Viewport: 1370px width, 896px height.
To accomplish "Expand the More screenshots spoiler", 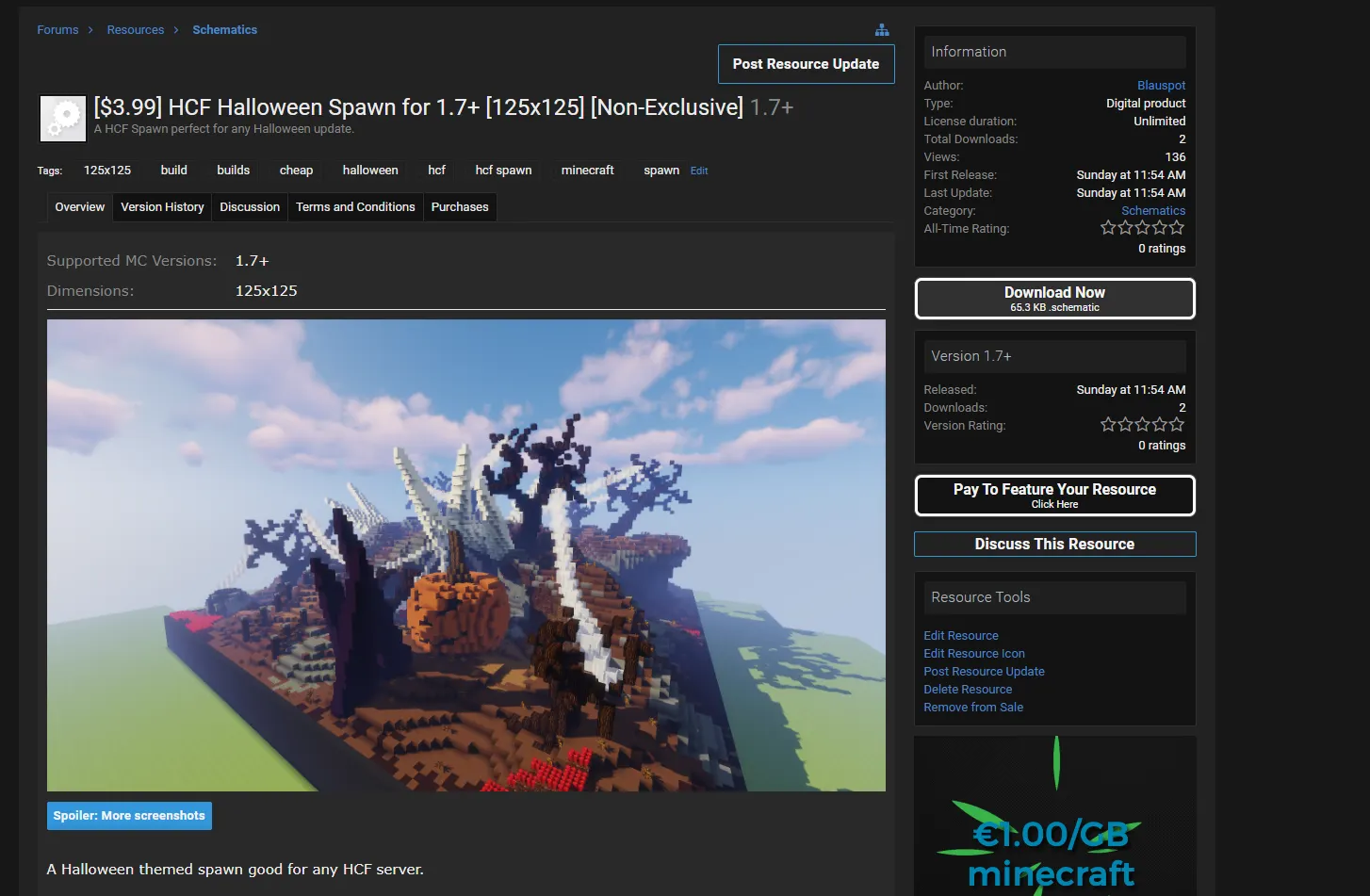I will pos(129,816).
